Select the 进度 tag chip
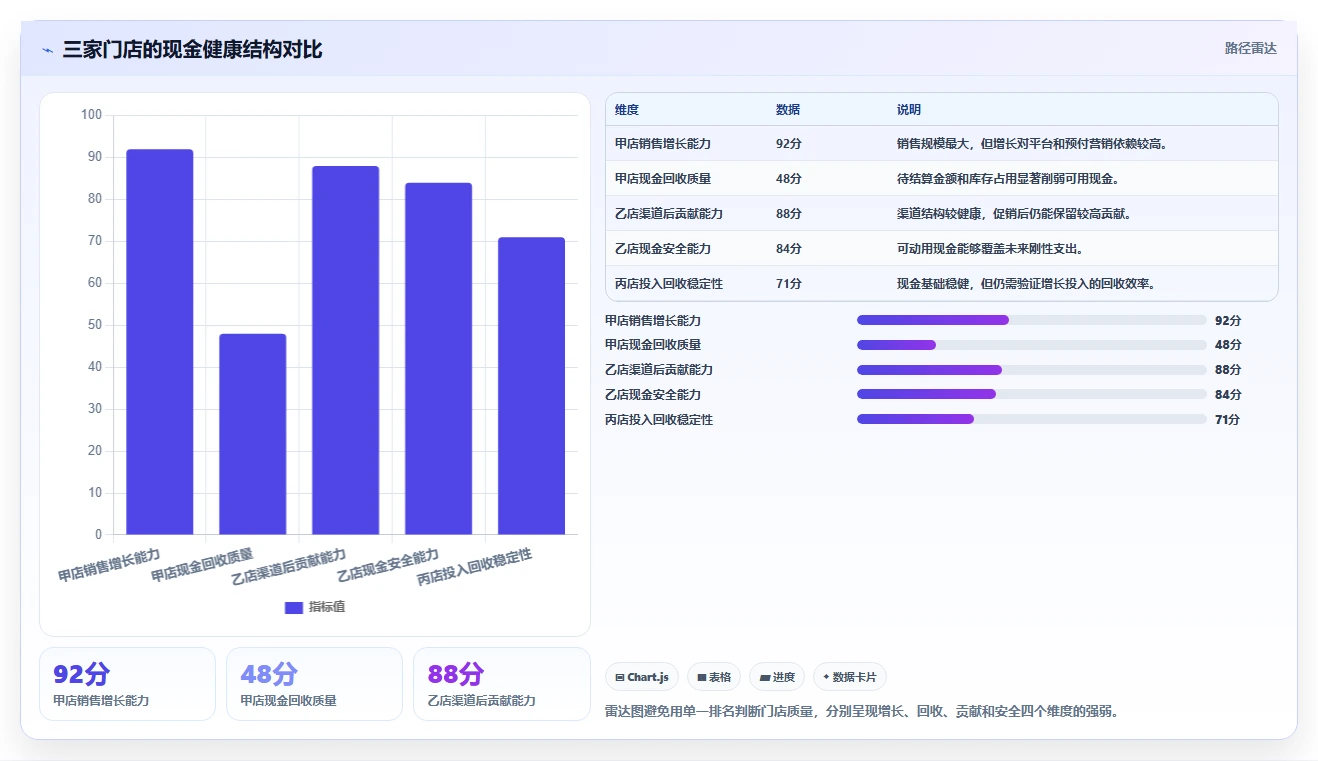This screenshot has width=1318, height=761. pos(777,677)
